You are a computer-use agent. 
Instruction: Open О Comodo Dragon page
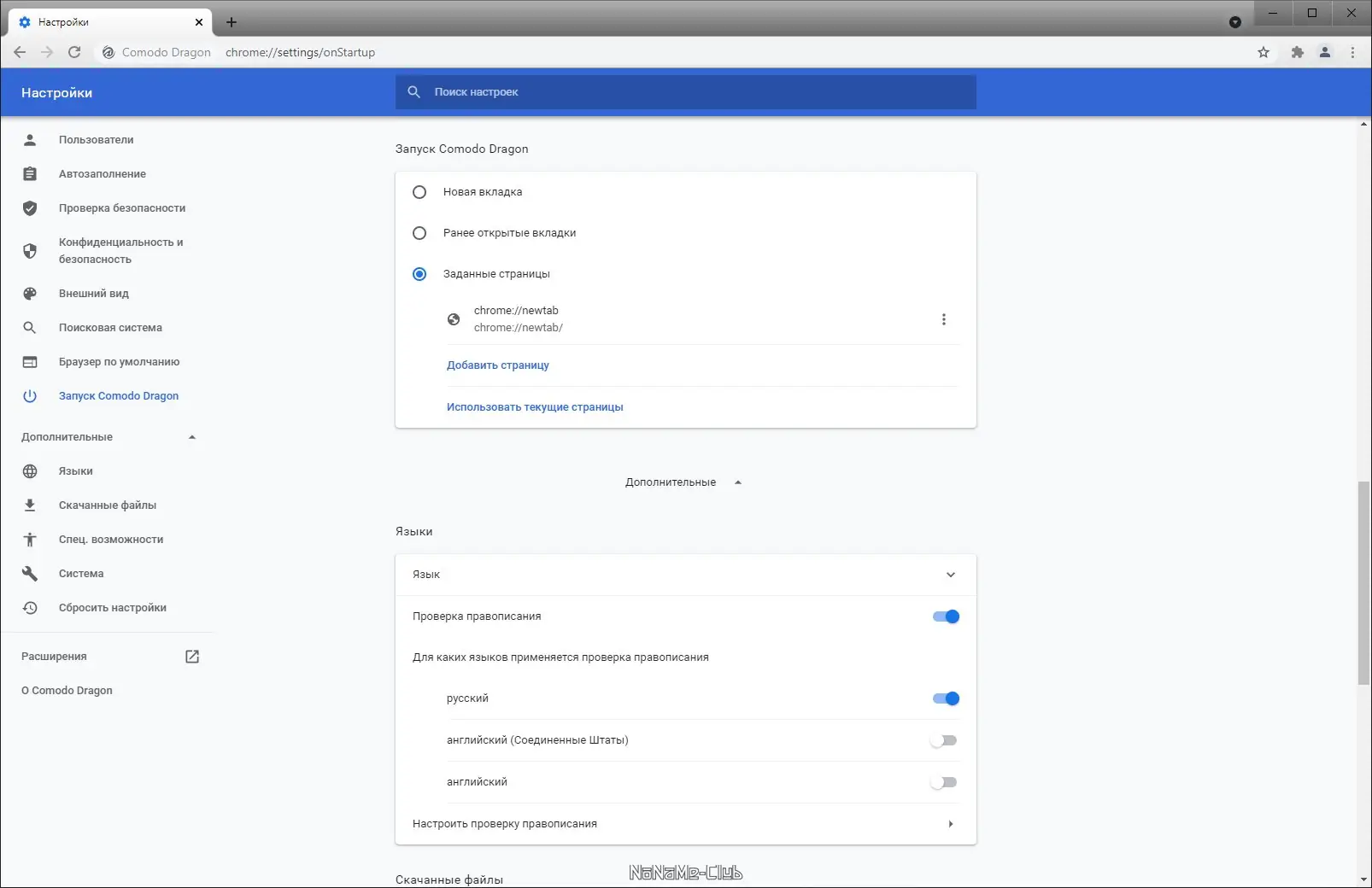pyautogui.click(x=67, y=691)
